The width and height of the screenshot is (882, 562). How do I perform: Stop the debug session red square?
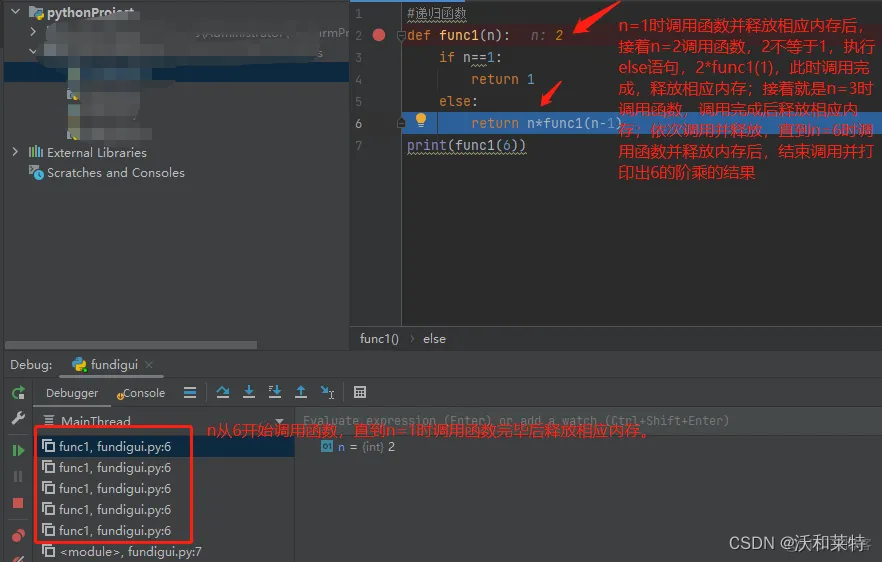click(18, 503)
